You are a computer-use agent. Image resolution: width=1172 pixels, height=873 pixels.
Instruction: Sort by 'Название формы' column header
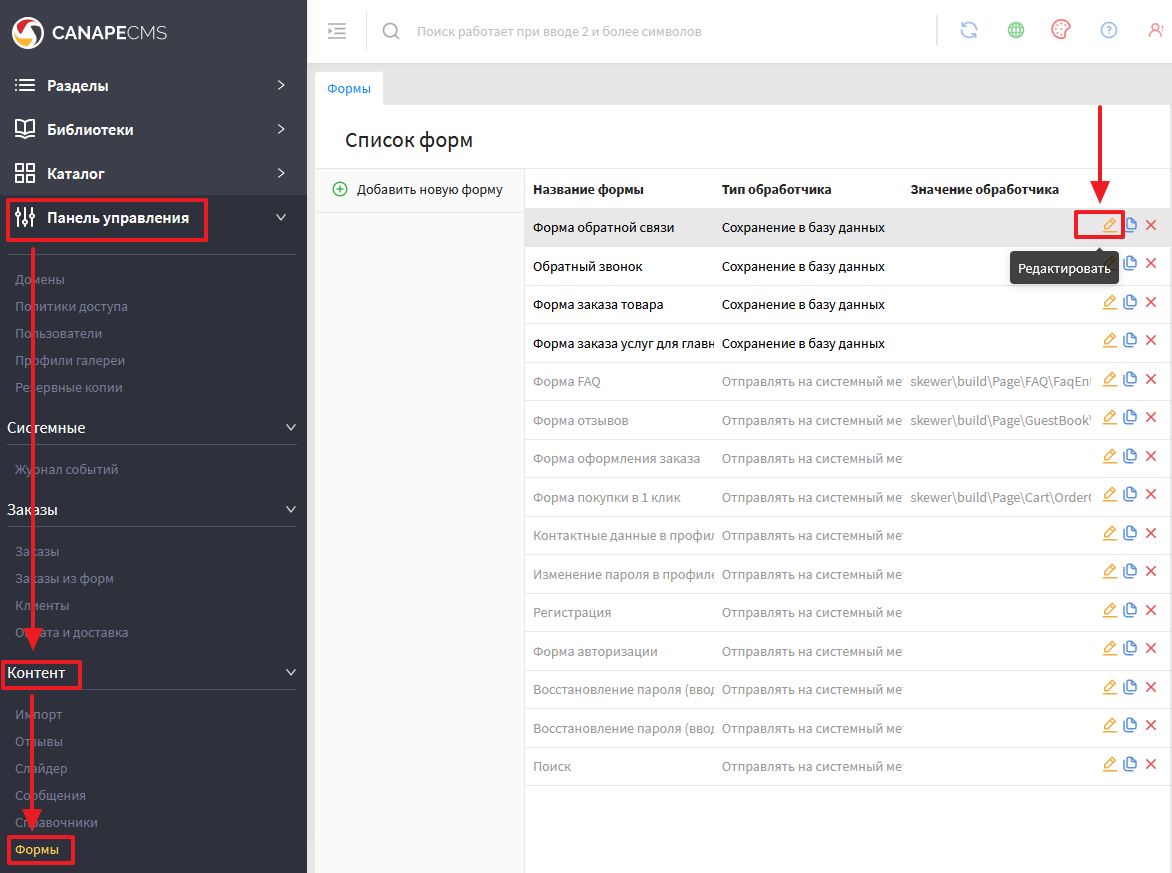pyautogui.click(x=588, y=190)
